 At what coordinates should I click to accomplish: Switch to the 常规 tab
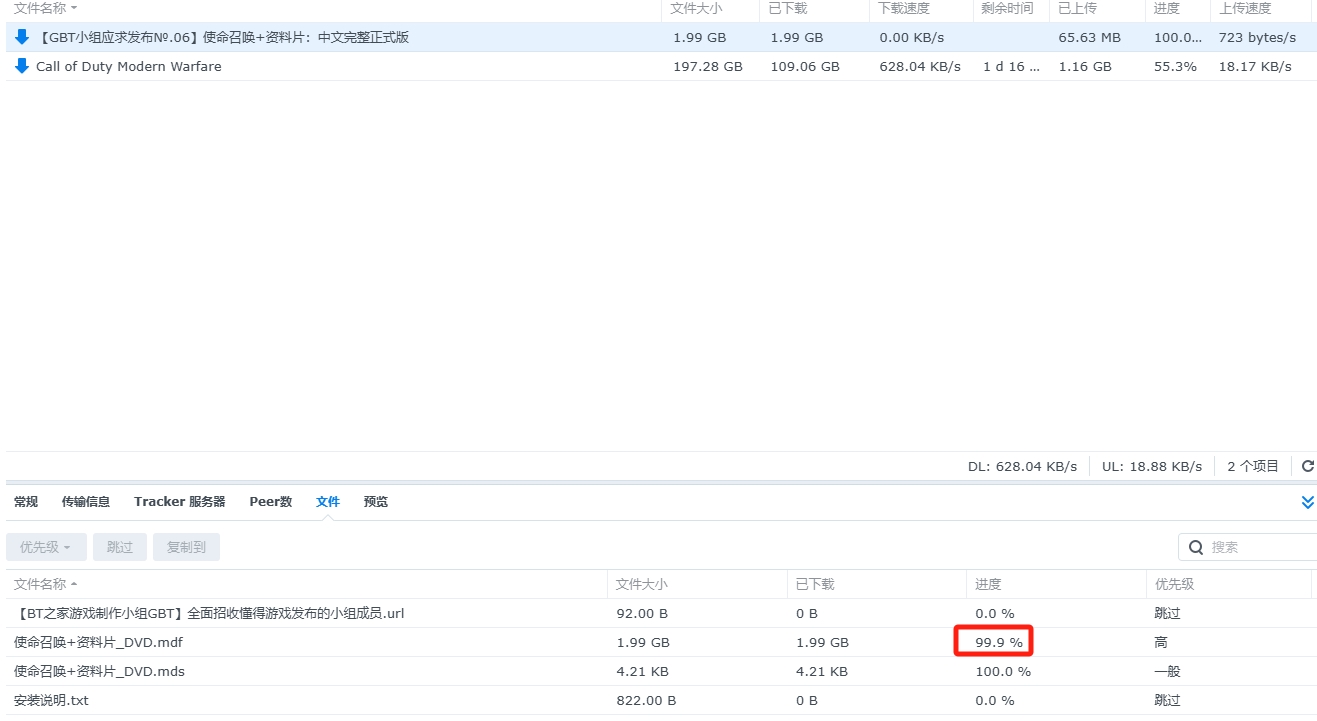(x=26, y=502)
